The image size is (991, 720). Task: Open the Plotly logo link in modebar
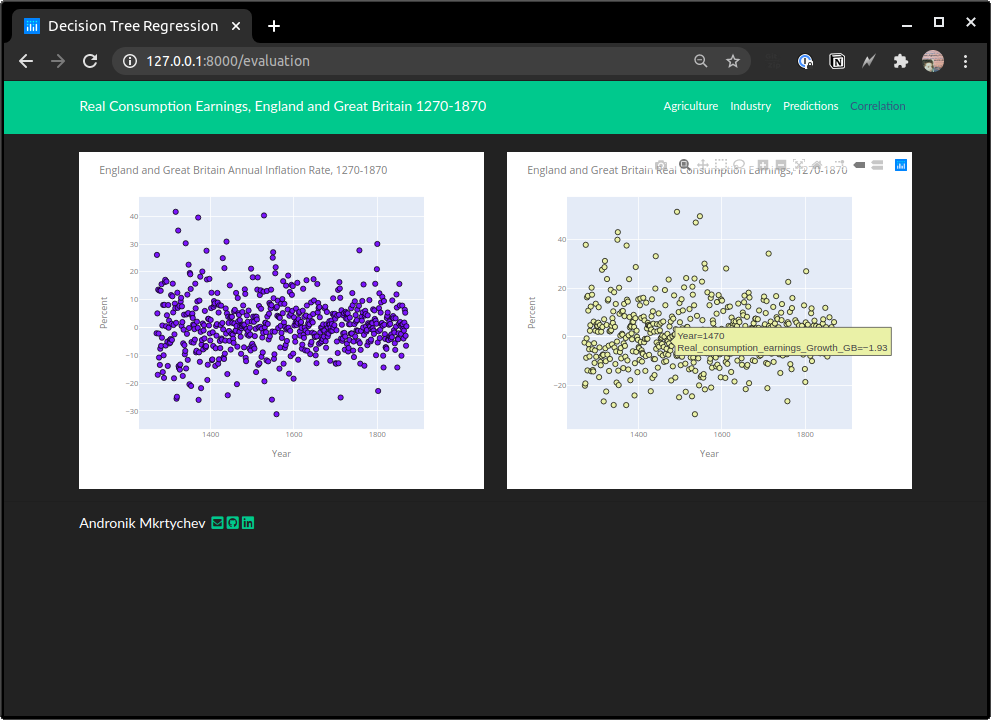(x=901, y=165)
